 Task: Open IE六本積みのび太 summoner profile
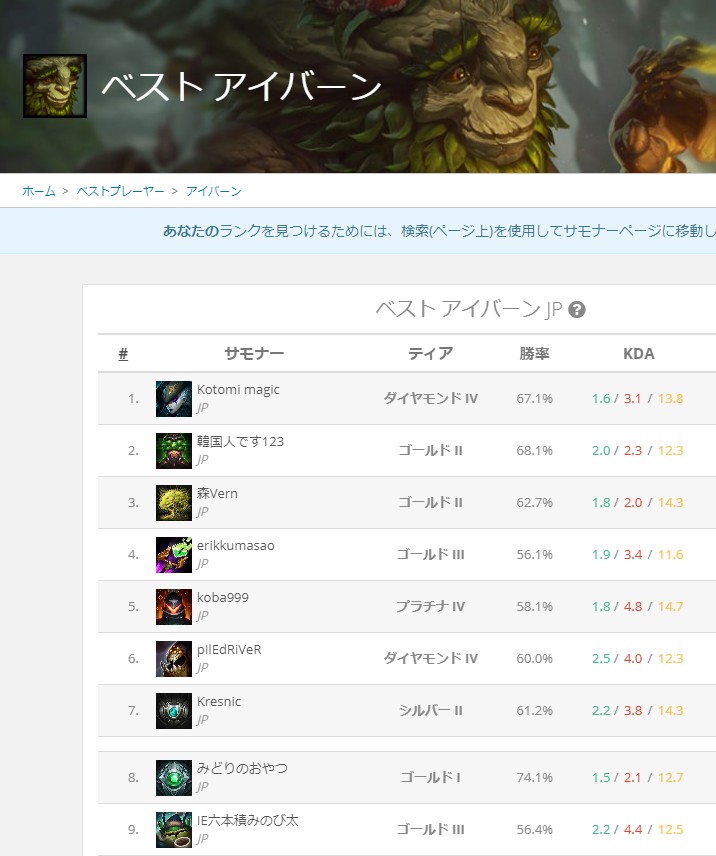click(x=248, y=821)
